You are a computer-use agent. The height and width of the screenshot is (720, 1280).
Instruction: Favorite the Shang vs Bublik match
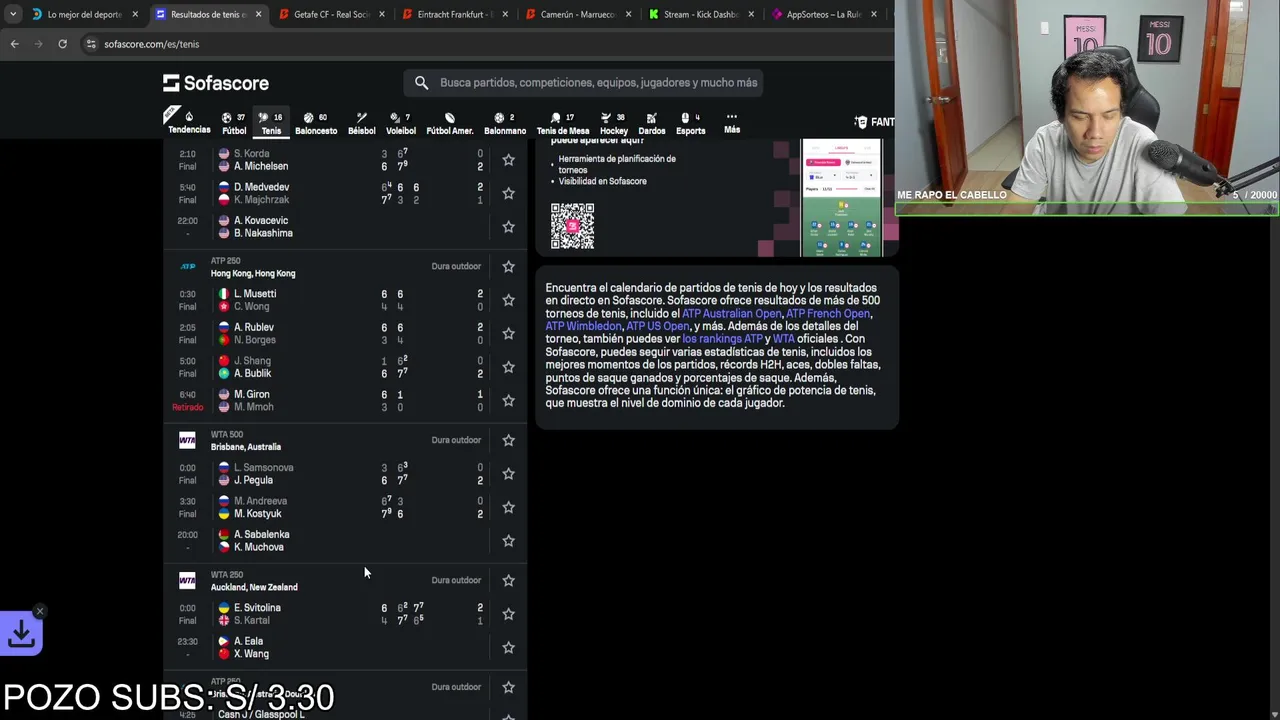pyautogui.click(x=508, y=367)
